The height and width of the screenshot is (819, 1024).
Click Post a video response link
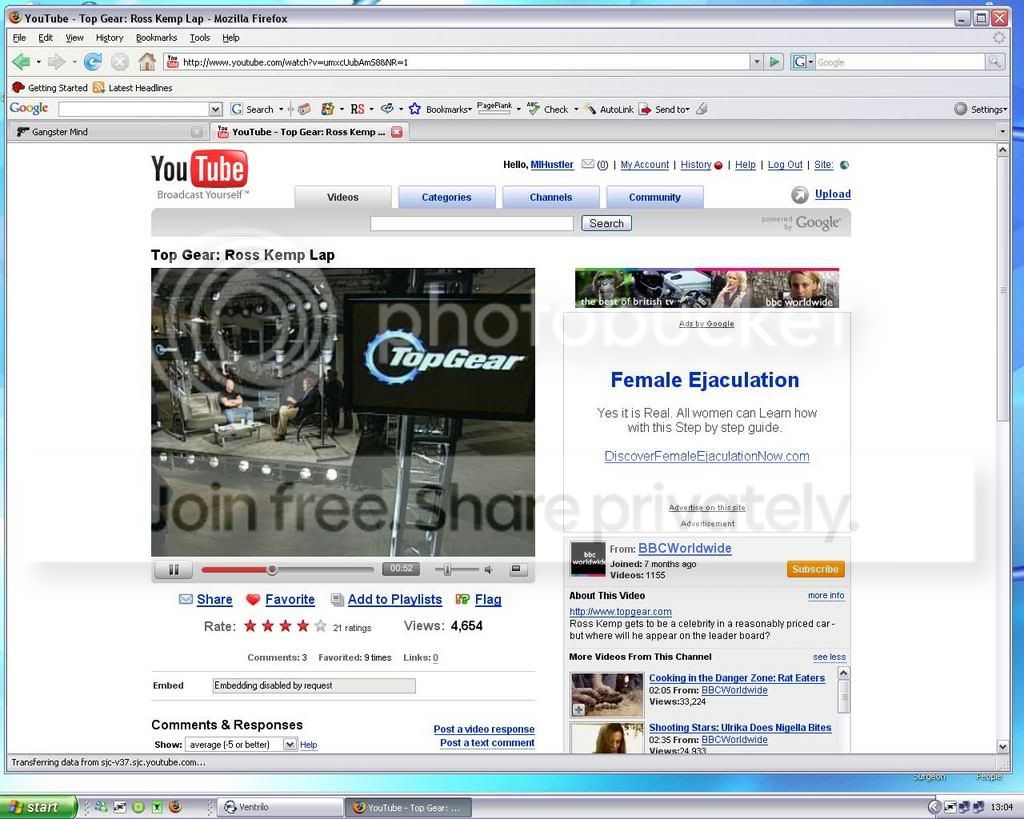484,729
